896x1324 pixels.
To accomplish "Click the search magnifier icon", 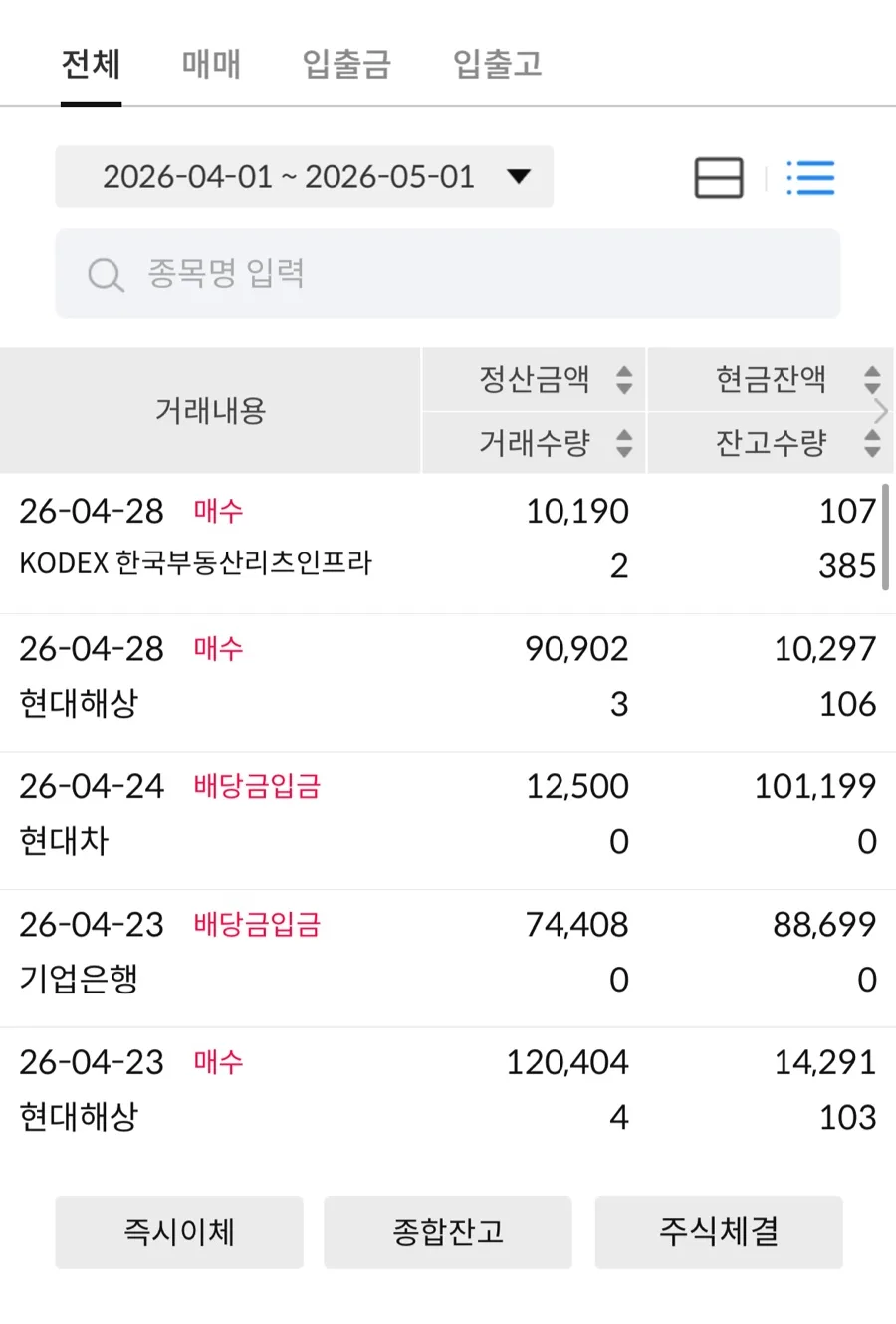I will pyautogui.click(x=106, y=275).
